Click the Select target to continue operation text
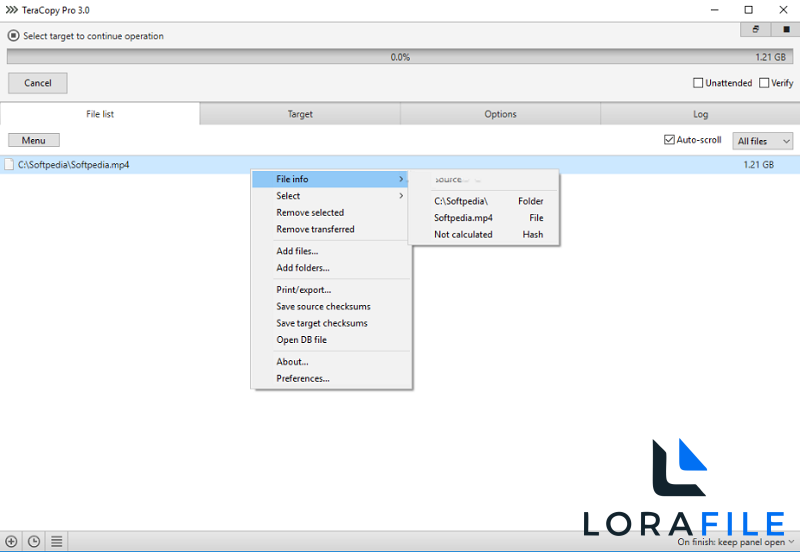The height and width of the screenshot is (552, 800). (x=93, y=36)
